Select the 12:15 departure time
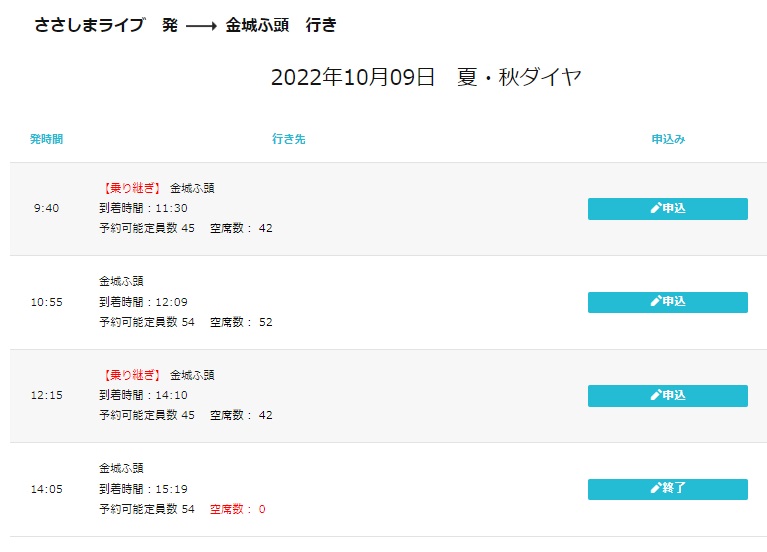Screen dimensions: 767x552 click(x=46, y=395)
